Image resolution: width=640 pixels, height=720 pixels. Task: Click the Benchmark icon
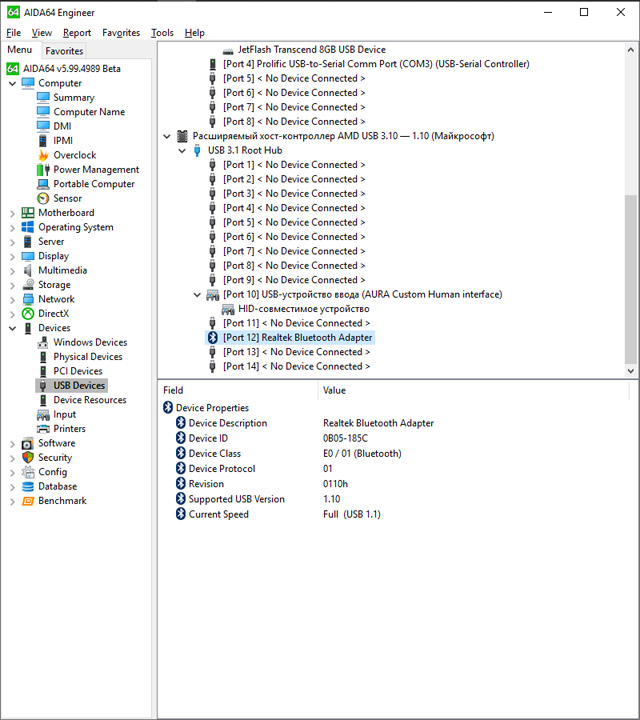(x=28, y=501)
